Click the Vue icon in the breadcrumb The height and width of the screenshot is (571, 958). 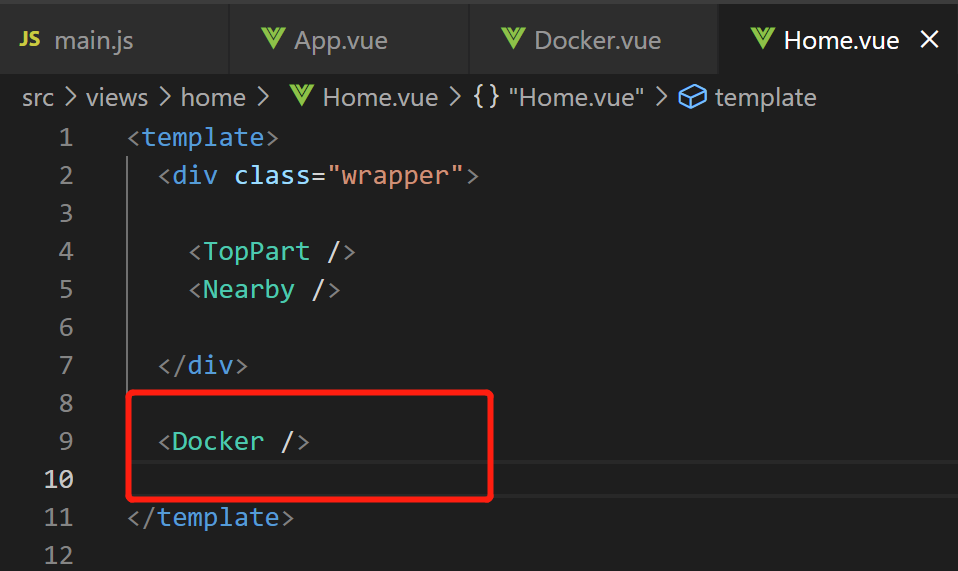(x=301, y=97)
